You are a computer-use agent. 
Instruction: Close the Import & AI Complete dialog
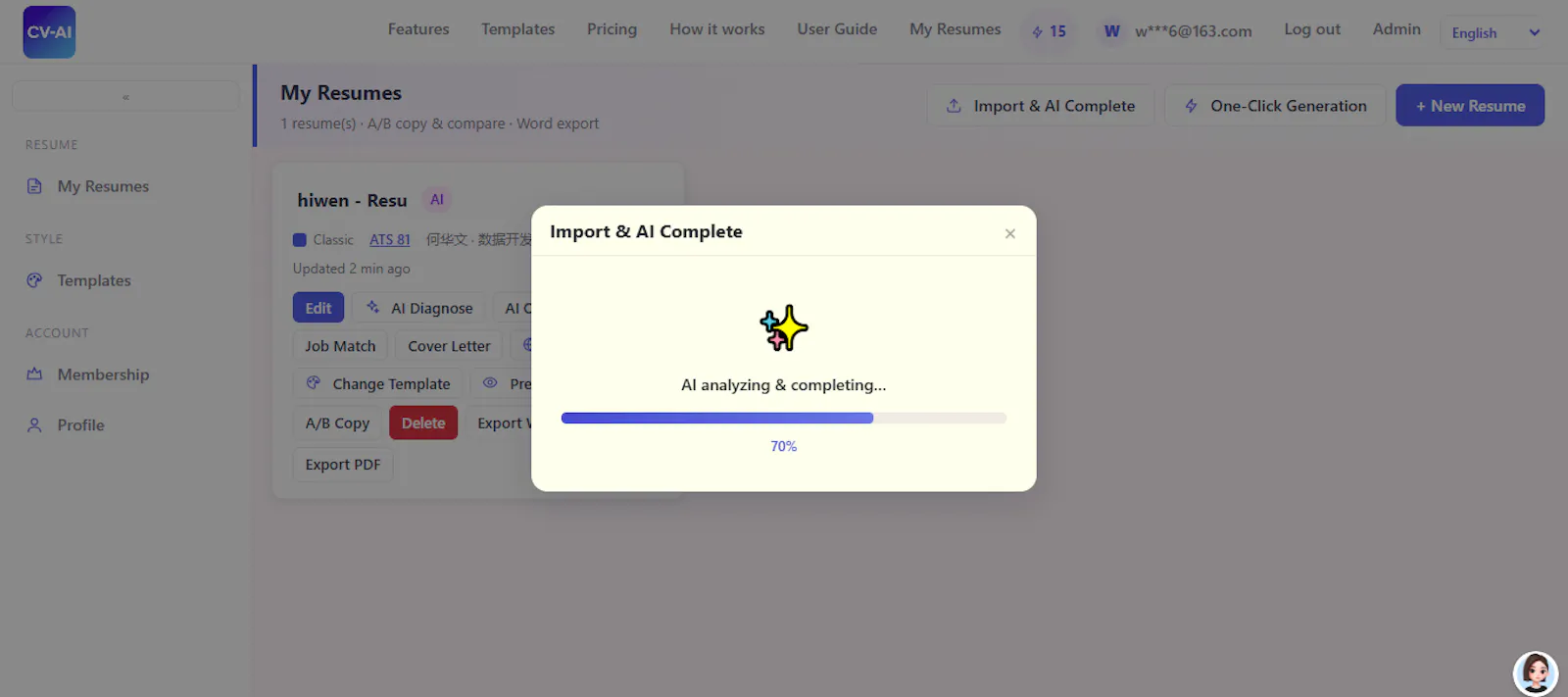click(1010, 233)
